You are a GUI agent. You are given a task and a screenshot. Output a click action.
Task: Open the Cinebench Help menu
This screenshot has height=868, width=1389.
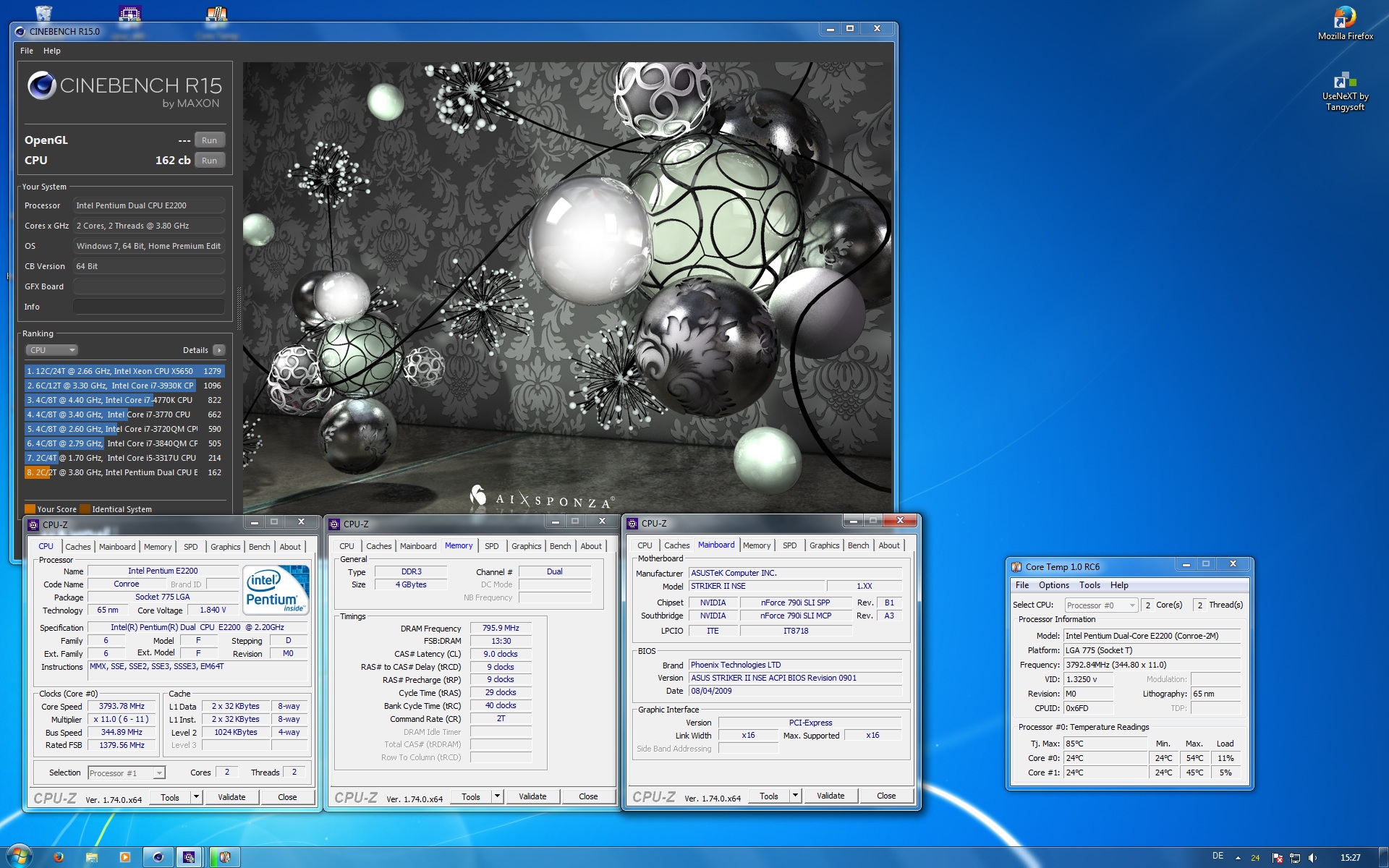52,51
